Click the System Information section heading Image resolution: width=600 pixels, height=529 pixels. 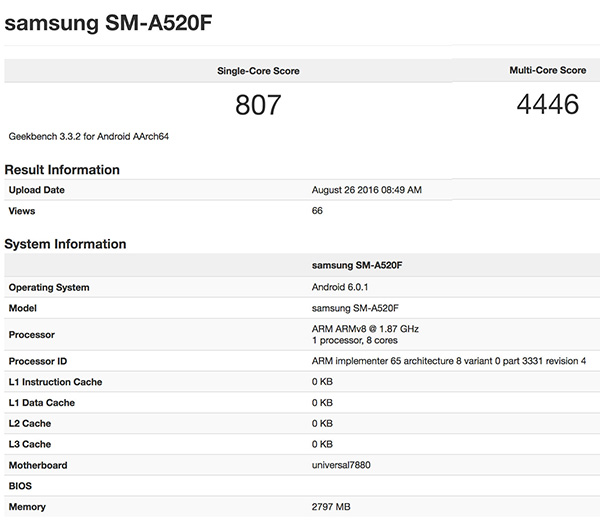coord(65,244)
